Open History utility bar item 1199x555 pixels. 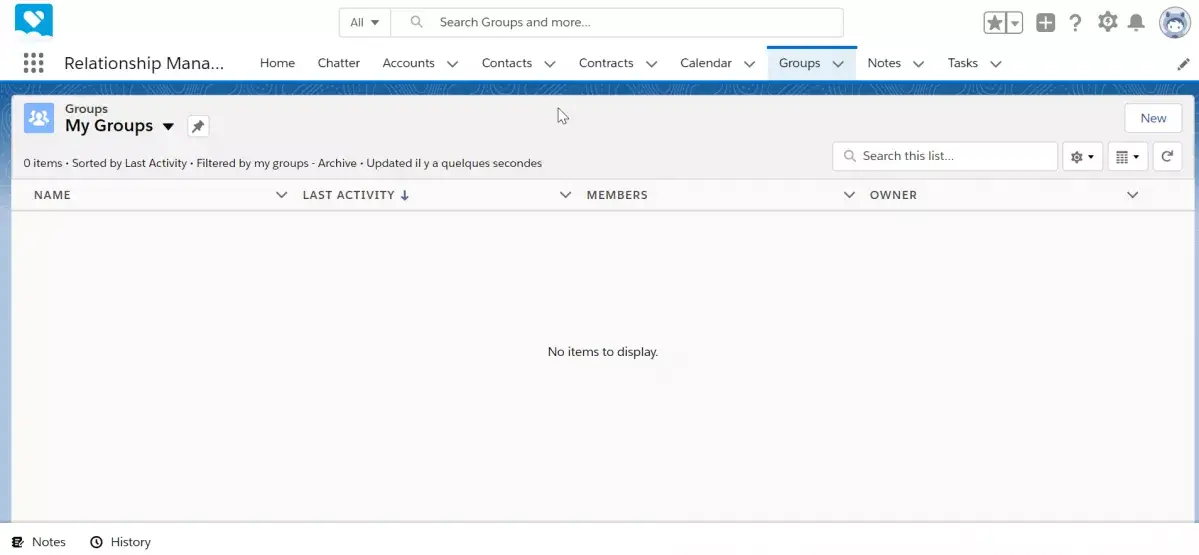coord(120,542)
